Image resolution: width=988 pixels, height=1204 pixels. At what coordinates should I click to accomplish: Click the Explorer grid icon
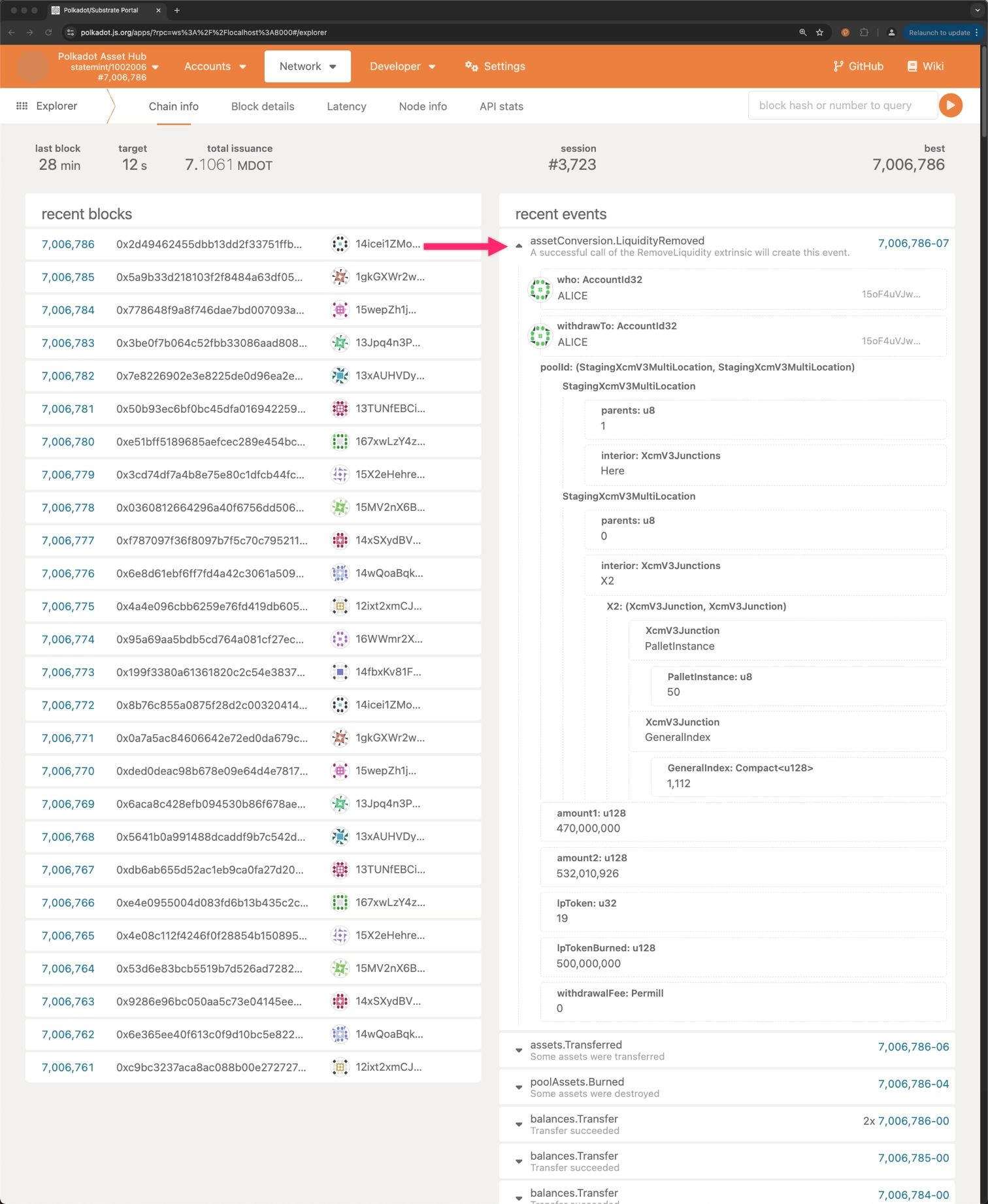pyautogui.click(x=22, y=106)
